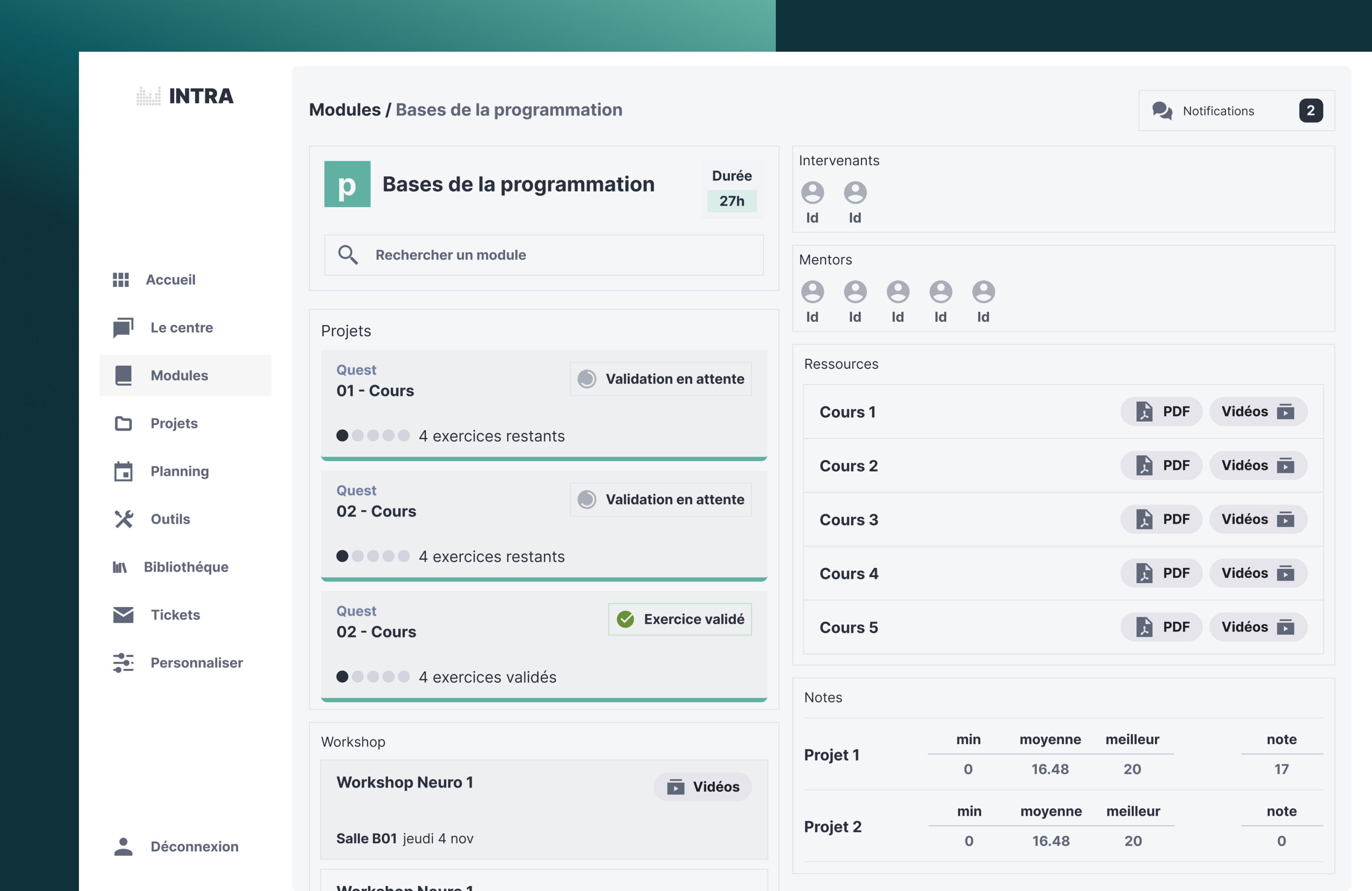This screenshot has width=1372, height=891.
Task: Click the Bibliothéque books icon
Action: click(119, 567)
